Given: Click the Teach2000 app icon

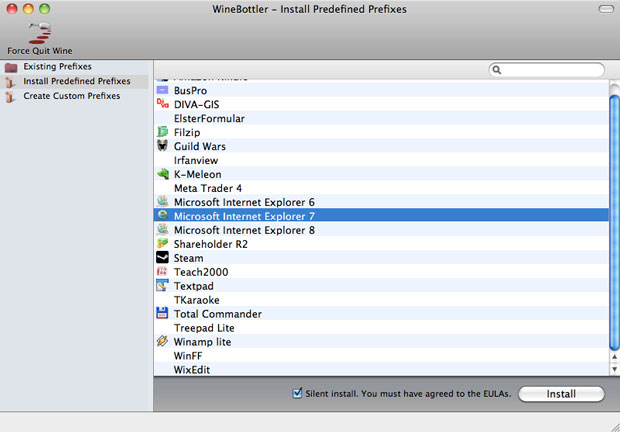Looking at the screenshot, I should [163, 271].
